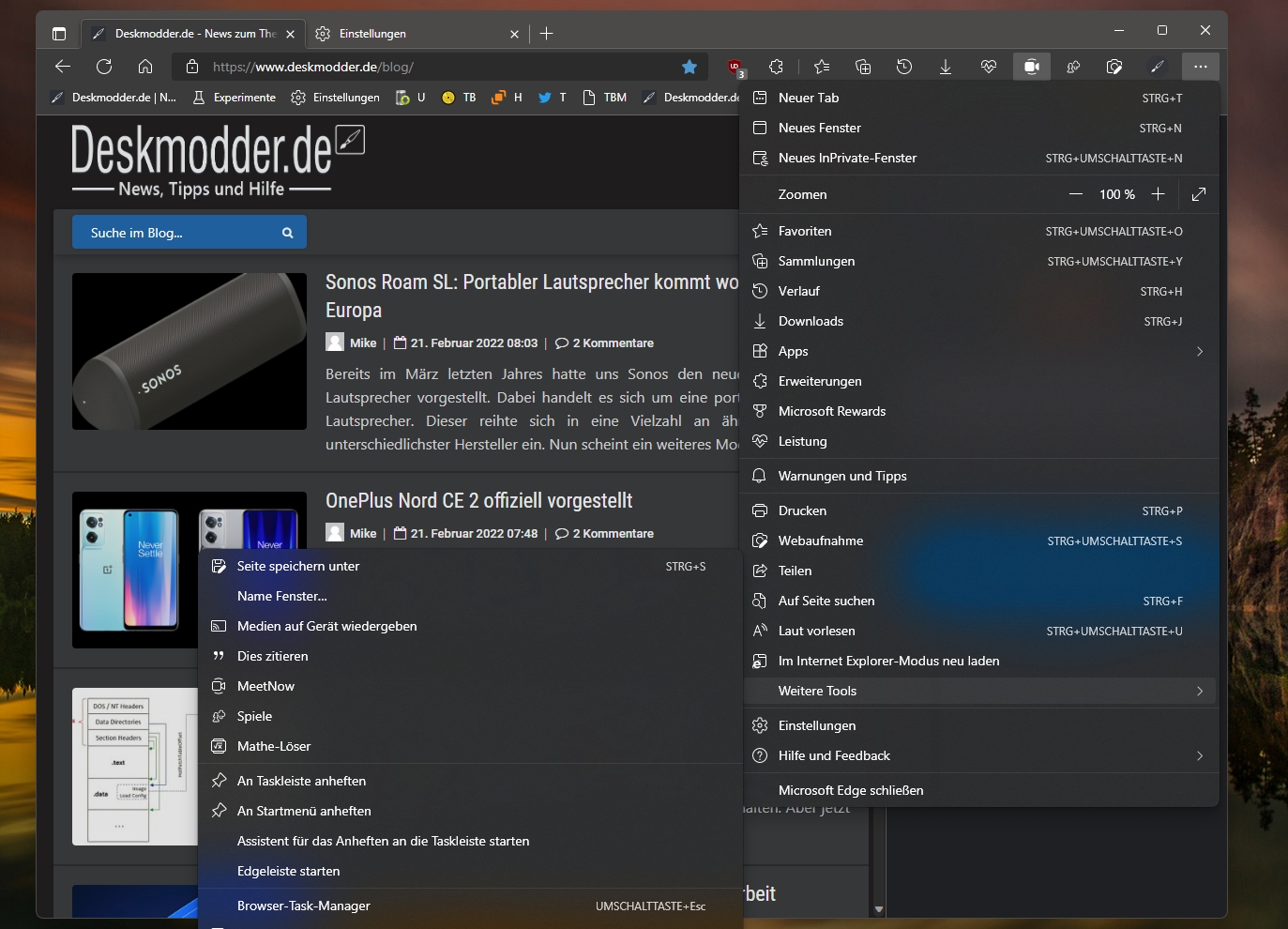
Task: Open the home page icon
Action: pyautogui.click(x=145, y=67)
